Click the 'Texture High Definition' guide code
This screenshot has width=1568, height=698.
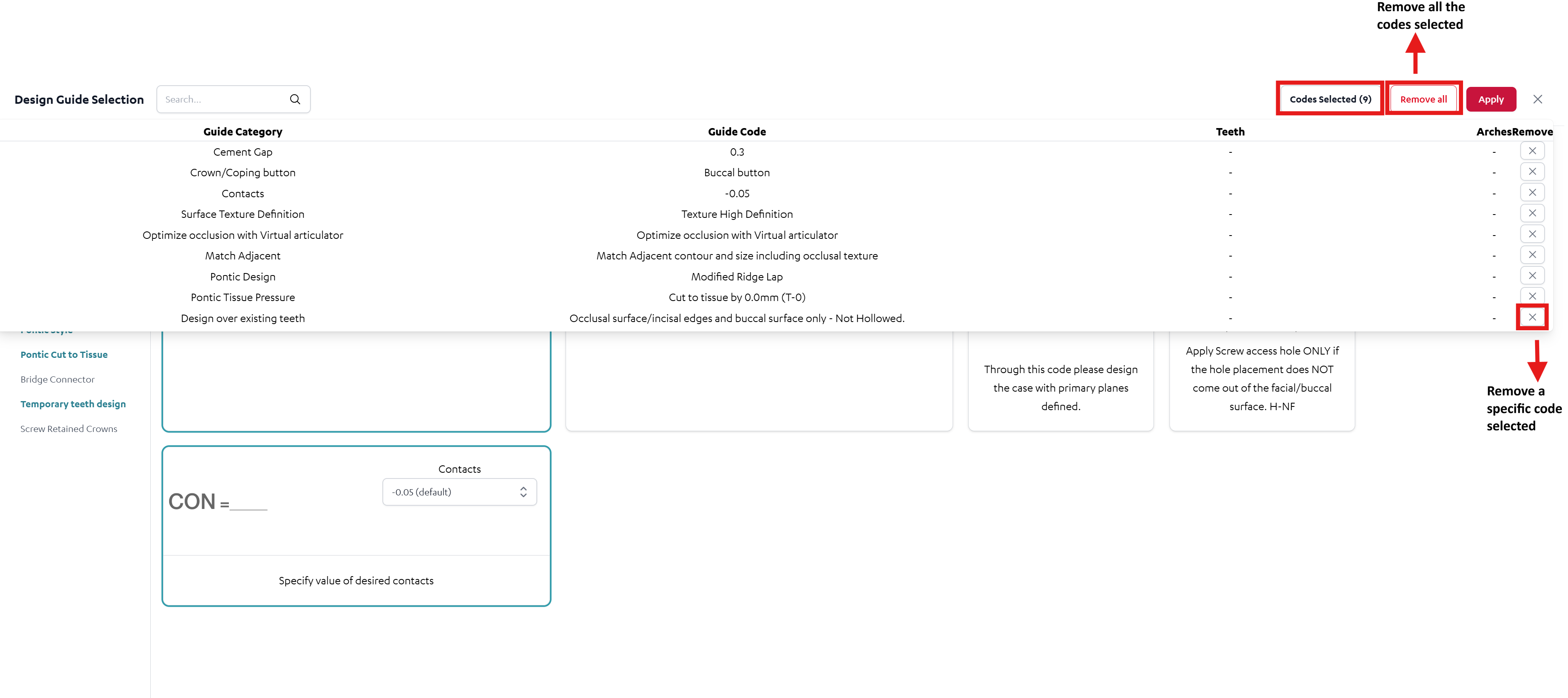pyautogui.click(x=736, y=215)
